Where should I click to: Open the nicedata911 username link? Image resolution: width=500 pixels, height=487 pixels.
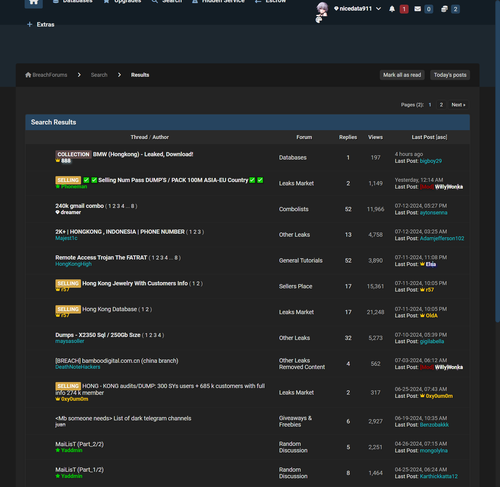click(355, 9)
